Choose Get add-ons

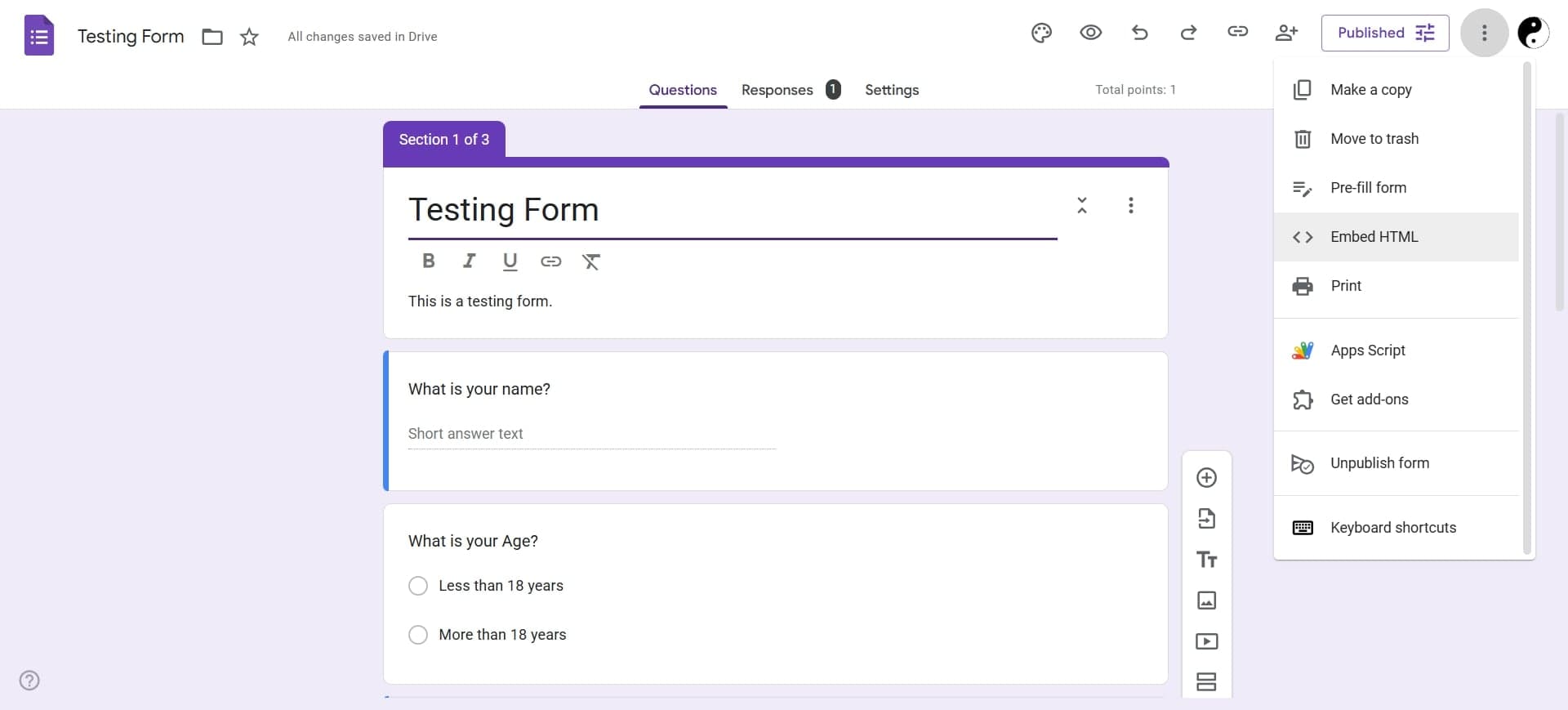1396,400
